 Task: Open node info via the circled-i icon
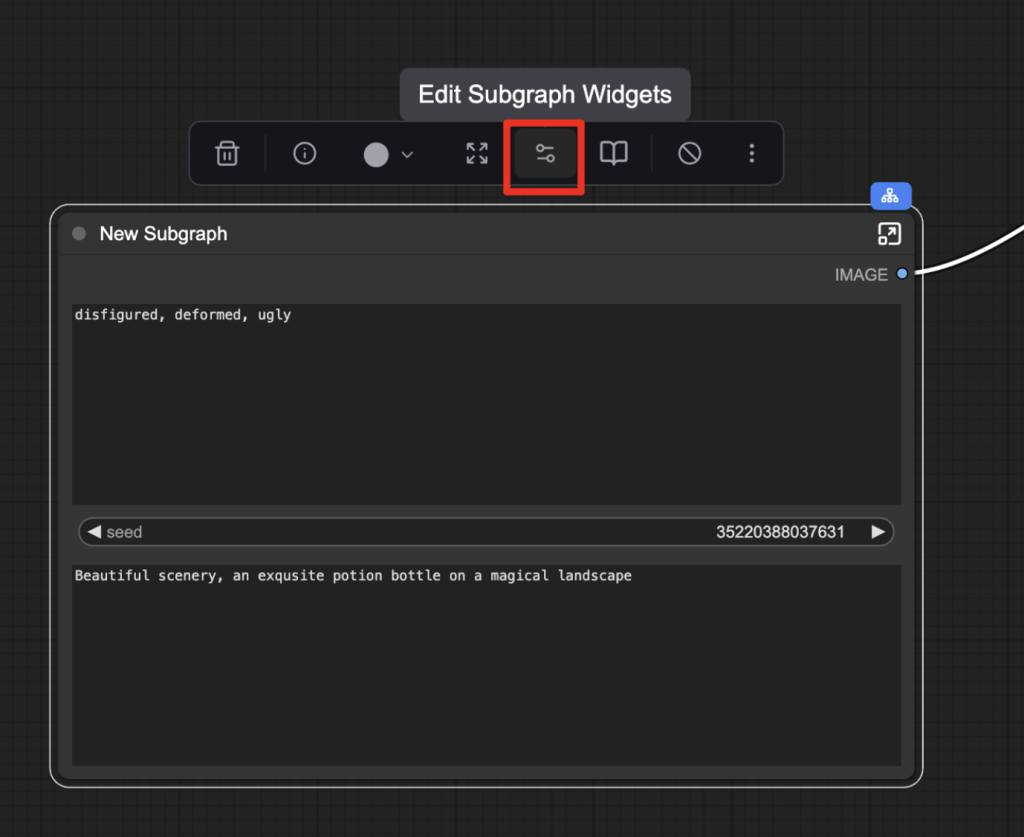[x=304, y=154]
